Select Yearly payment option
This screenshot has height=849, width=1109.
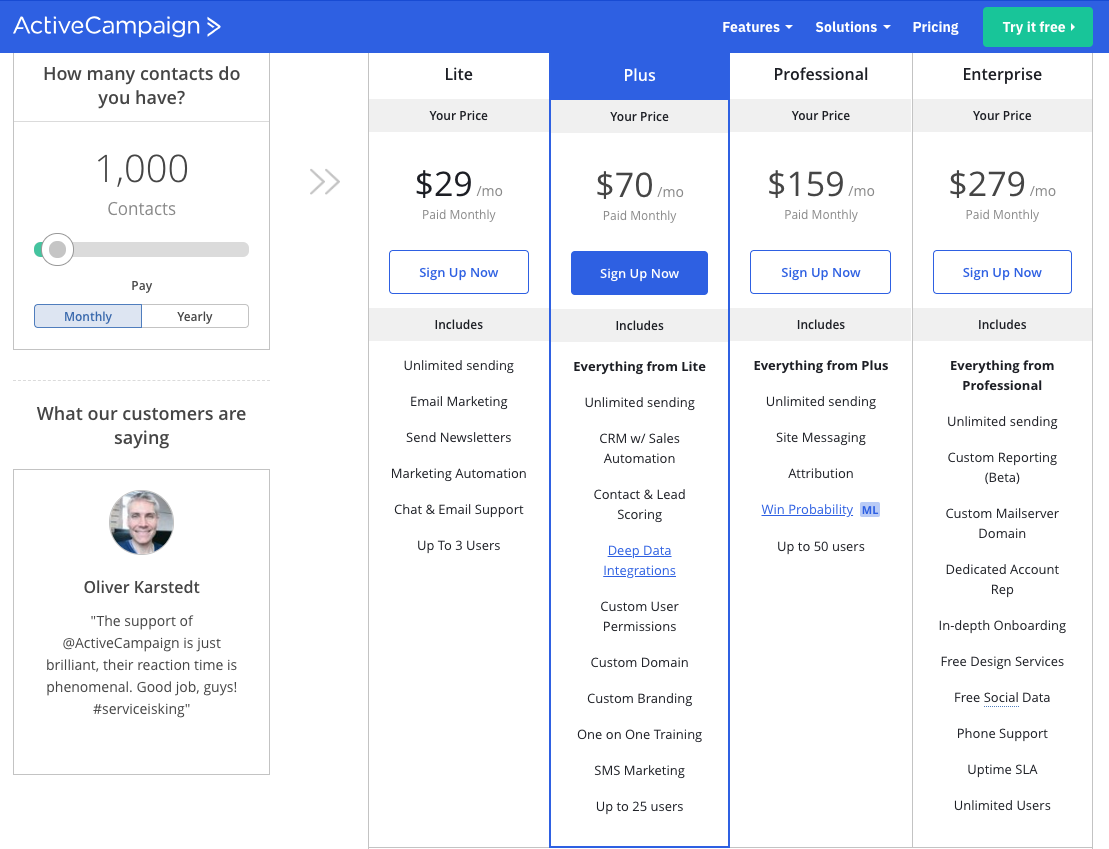pyautogui.click(x=194, y=316)
